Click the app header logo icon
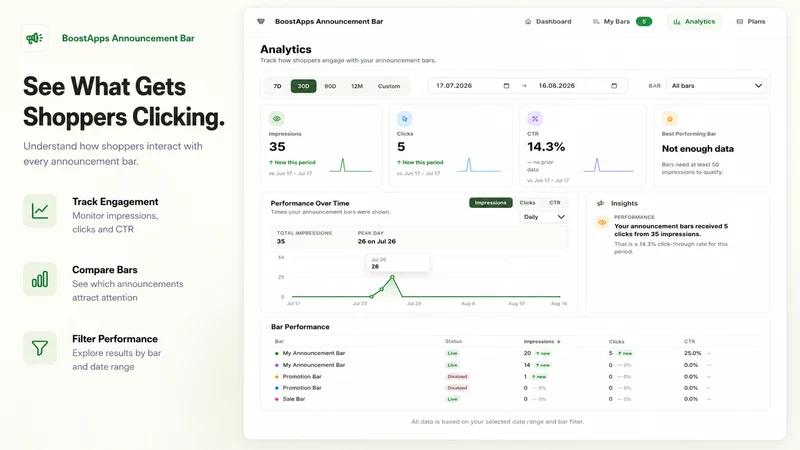This screenshot has height=450, width=800. pos(261,21)
